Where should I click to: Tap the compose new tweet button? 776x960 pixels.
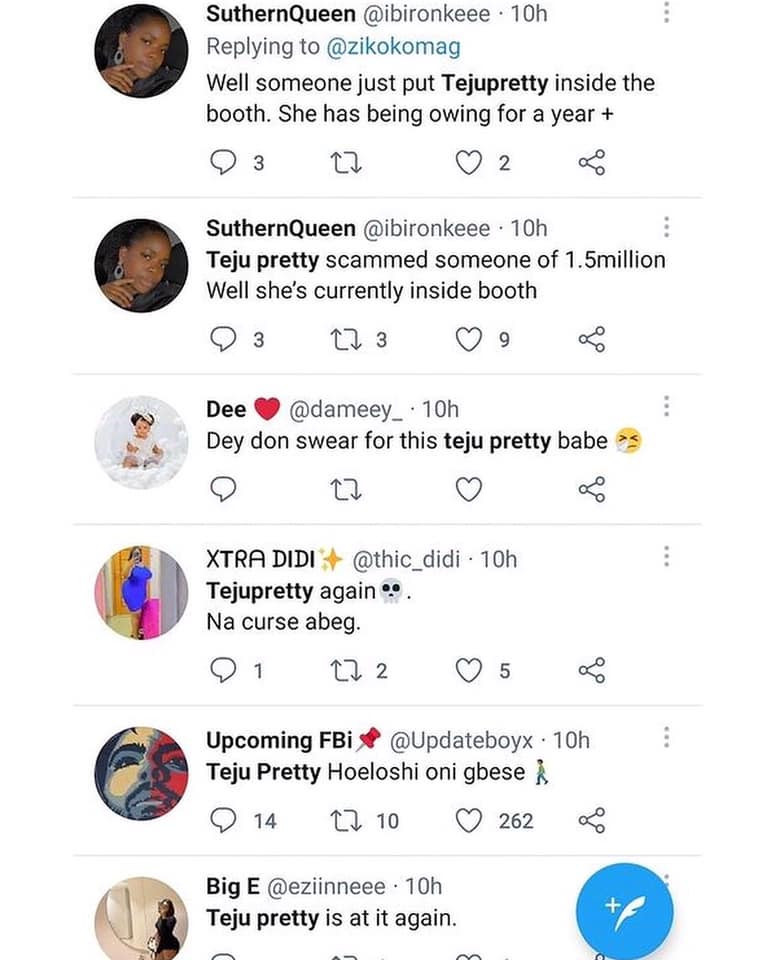(624, 910)
